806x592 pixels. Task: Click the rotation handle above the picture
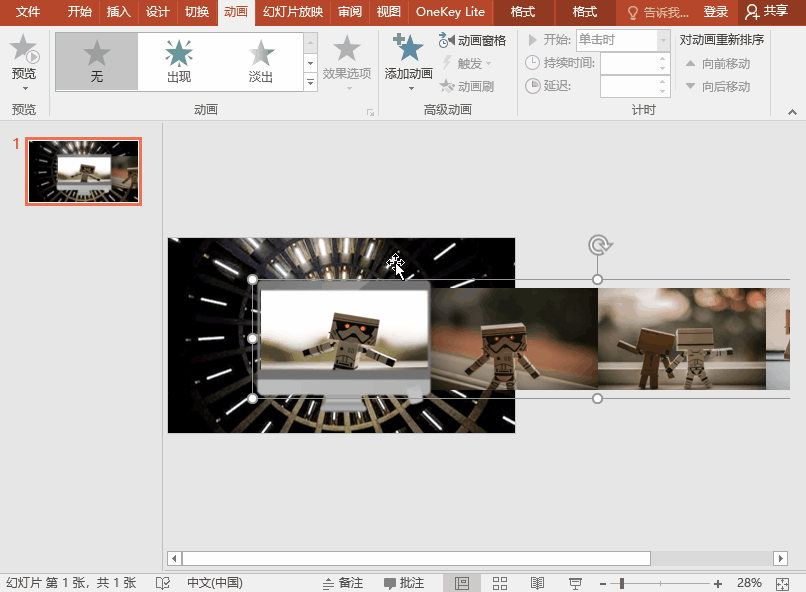[598, 245]
